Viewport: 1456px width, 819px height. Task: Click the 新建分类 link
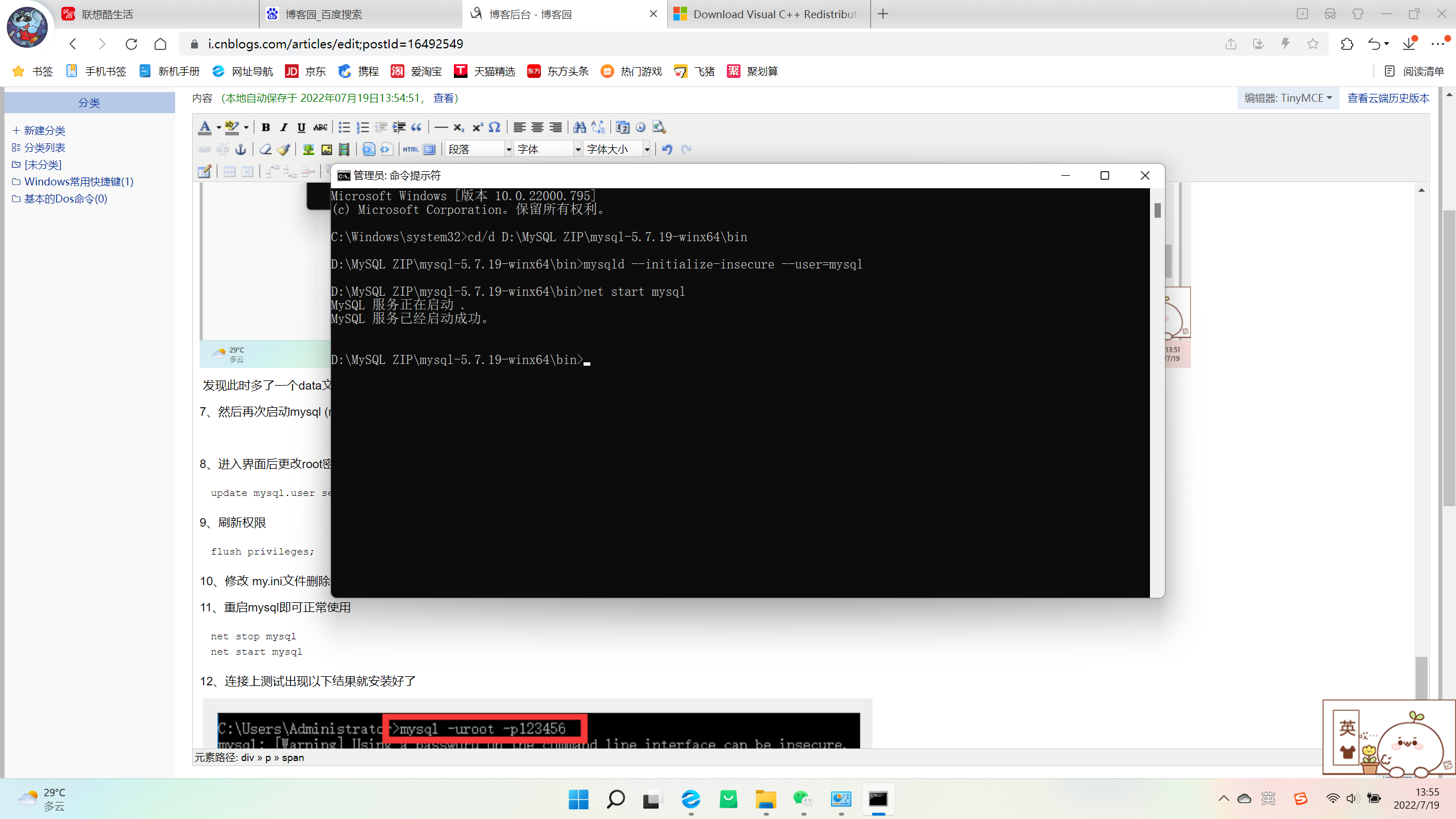tap(44, 131)
